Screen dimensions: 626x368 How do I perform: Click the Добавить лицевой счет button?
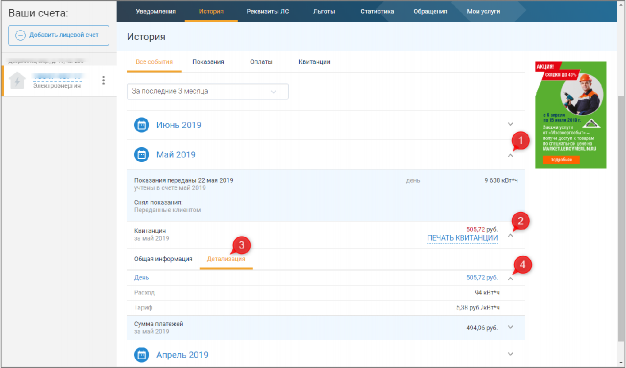[59, 35]
